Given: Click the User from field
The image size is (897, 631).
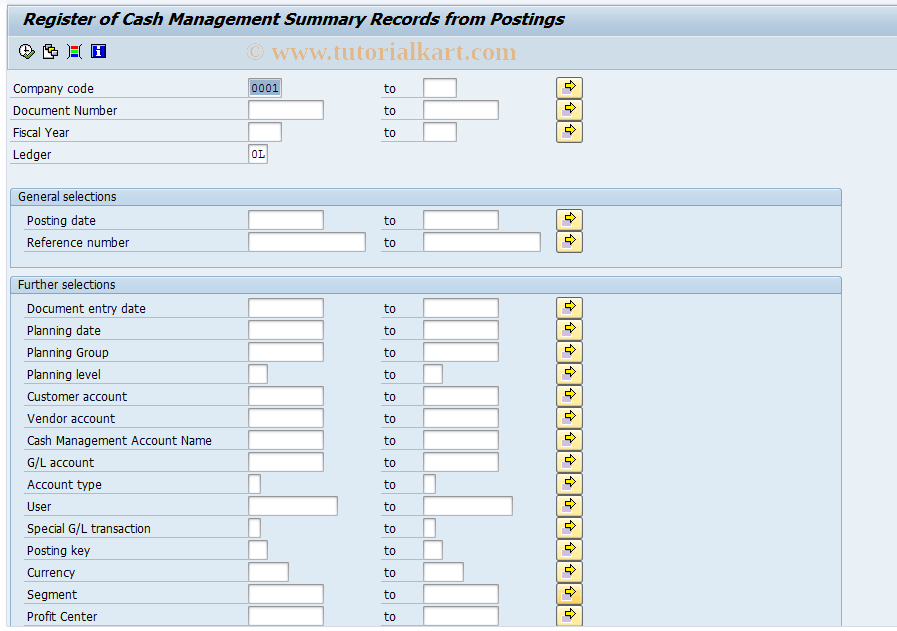Looking at the screenshot, I should [293, 506].
